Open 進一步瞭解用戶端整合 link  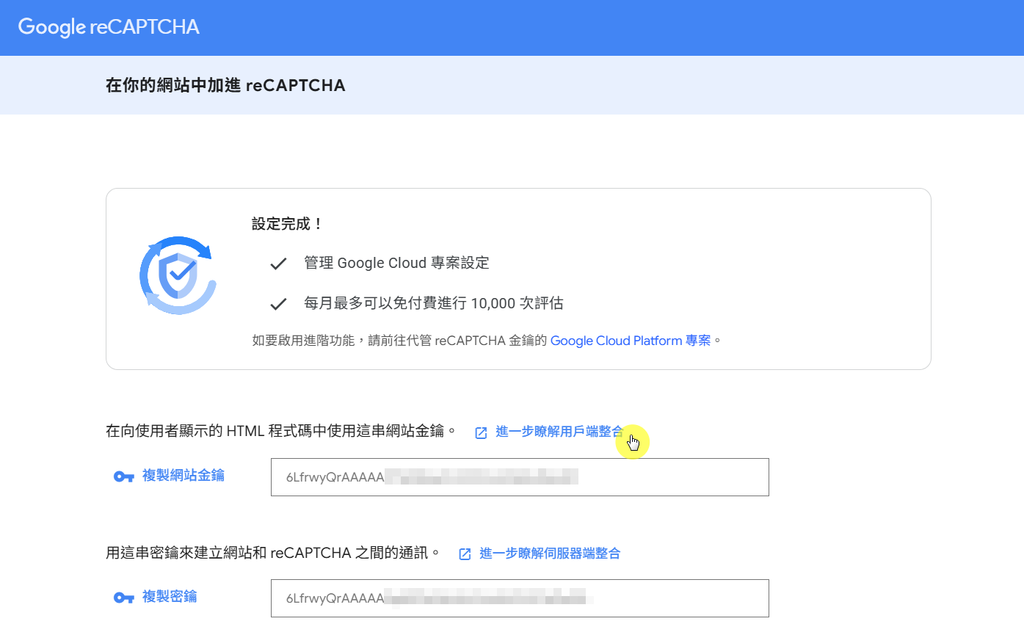click(x=560, y=431)
